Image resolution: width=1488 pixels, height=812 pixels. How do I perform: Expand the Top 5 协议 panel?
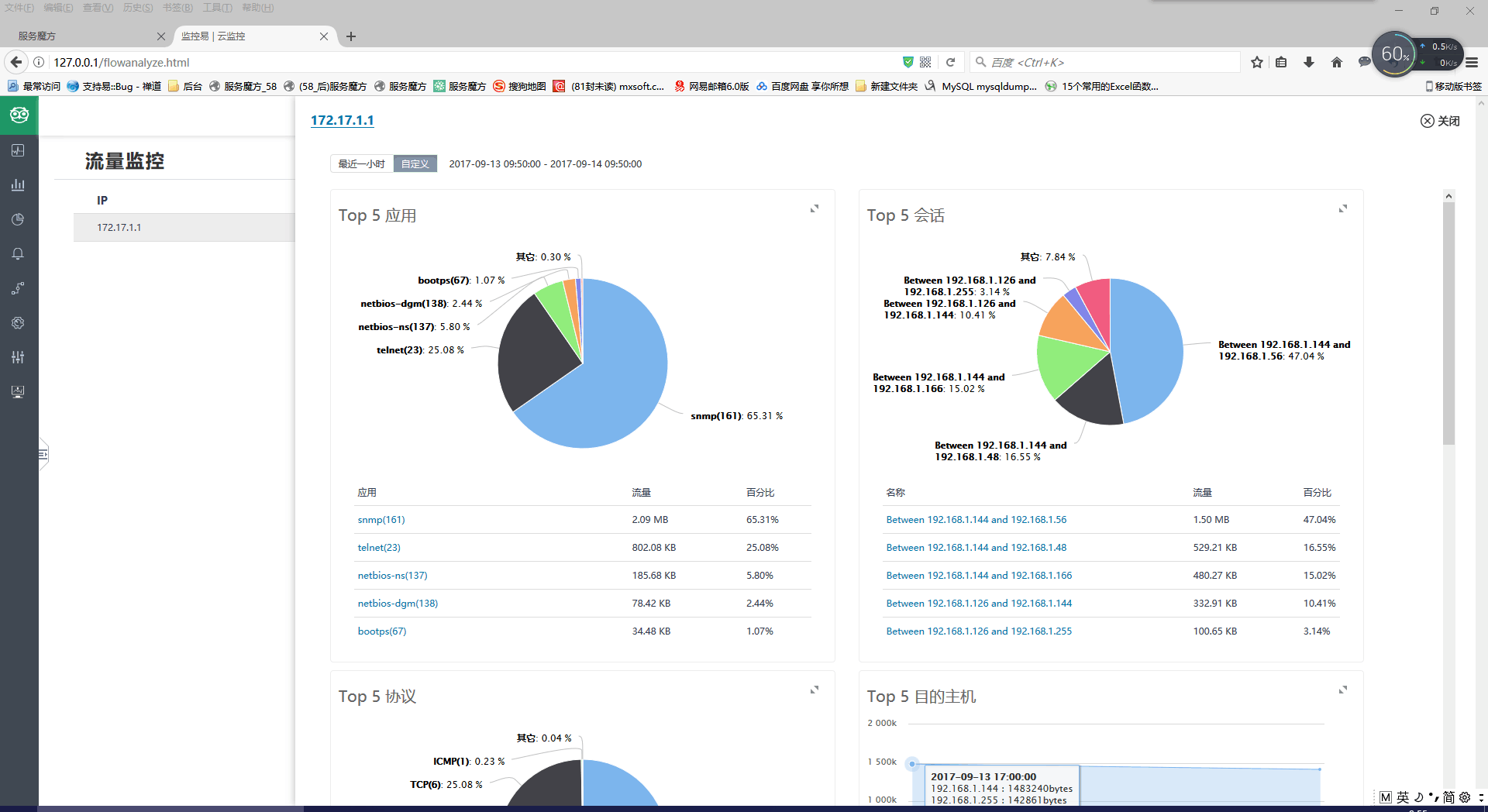click(x=815, y=690)
